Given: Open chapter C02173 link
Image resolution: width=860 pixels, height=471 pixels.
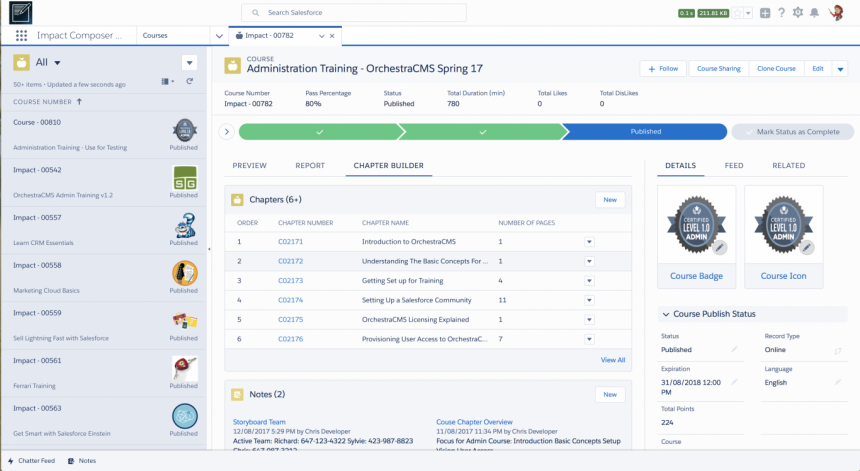Looking at the screenshot, I should [x=290, y=281].
